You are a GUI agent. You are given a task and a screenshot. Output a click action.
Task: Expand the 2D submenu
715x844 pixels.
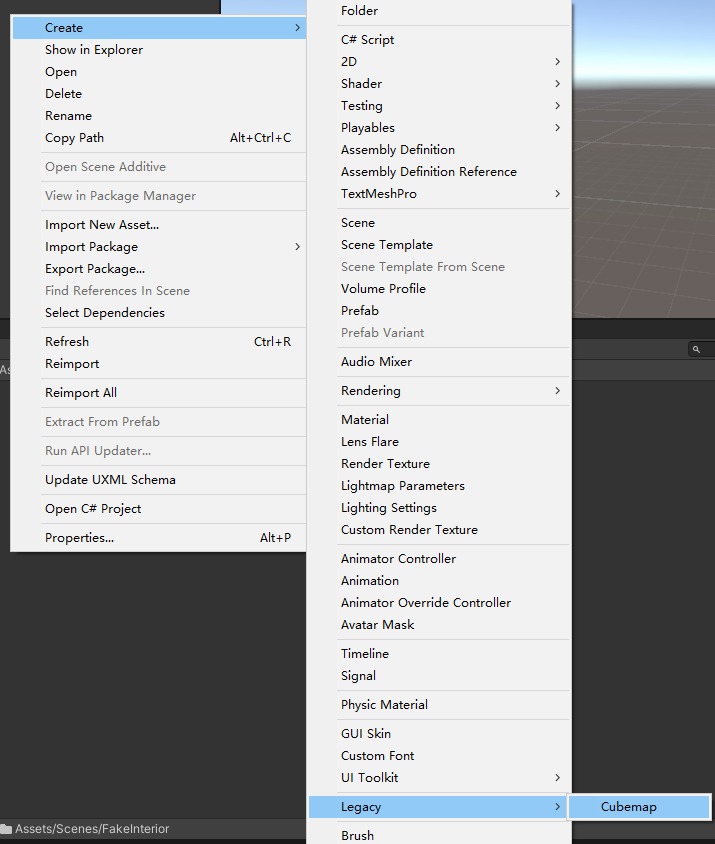pos(439,62)
